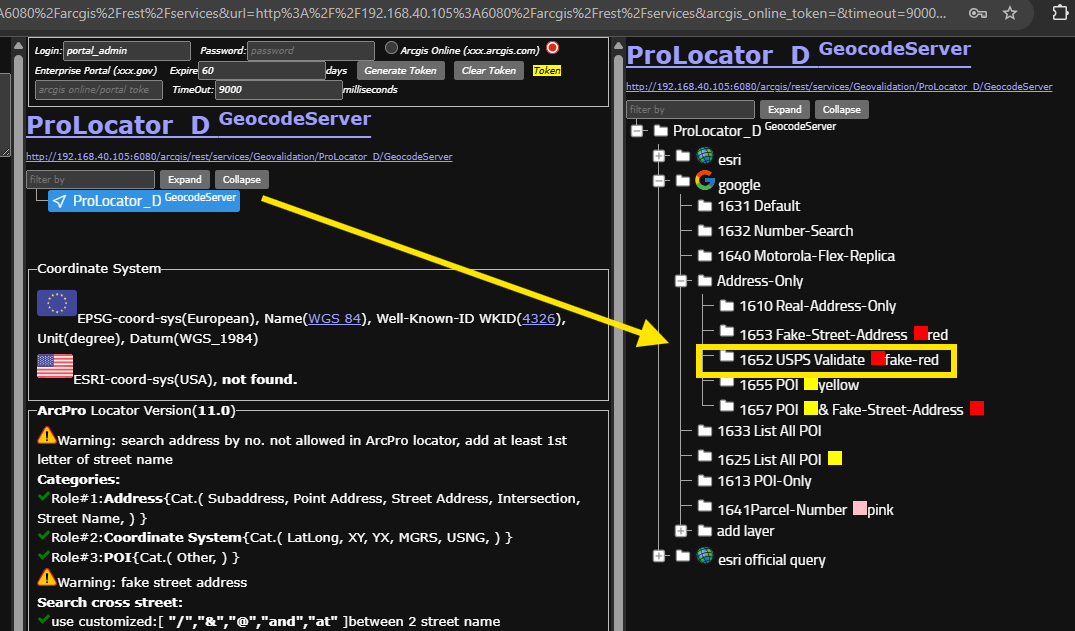Bookmark this page with the star icon

click(x=1010, y=14)
